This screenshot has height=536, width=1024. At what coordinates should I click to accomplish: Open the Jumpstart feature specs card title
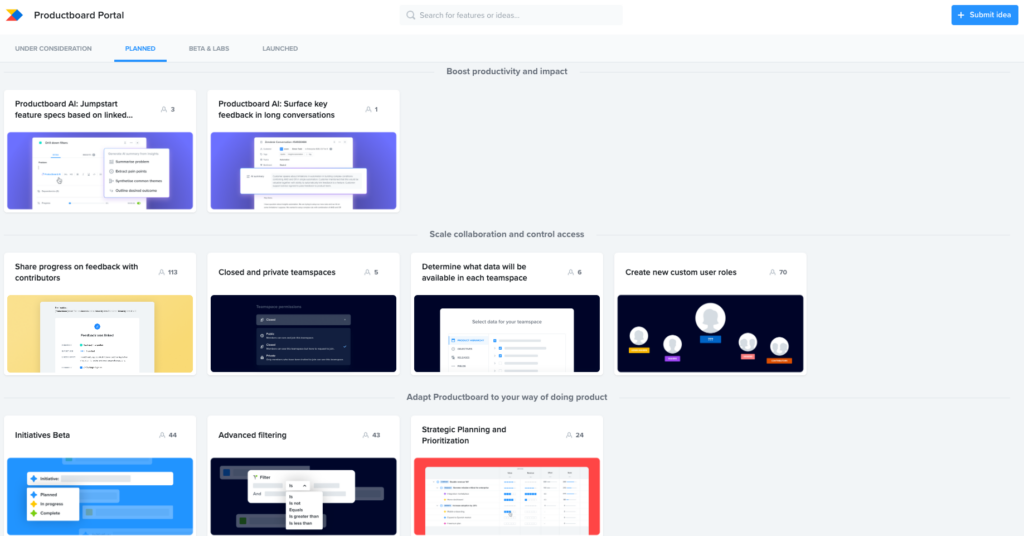click(74, 109)
